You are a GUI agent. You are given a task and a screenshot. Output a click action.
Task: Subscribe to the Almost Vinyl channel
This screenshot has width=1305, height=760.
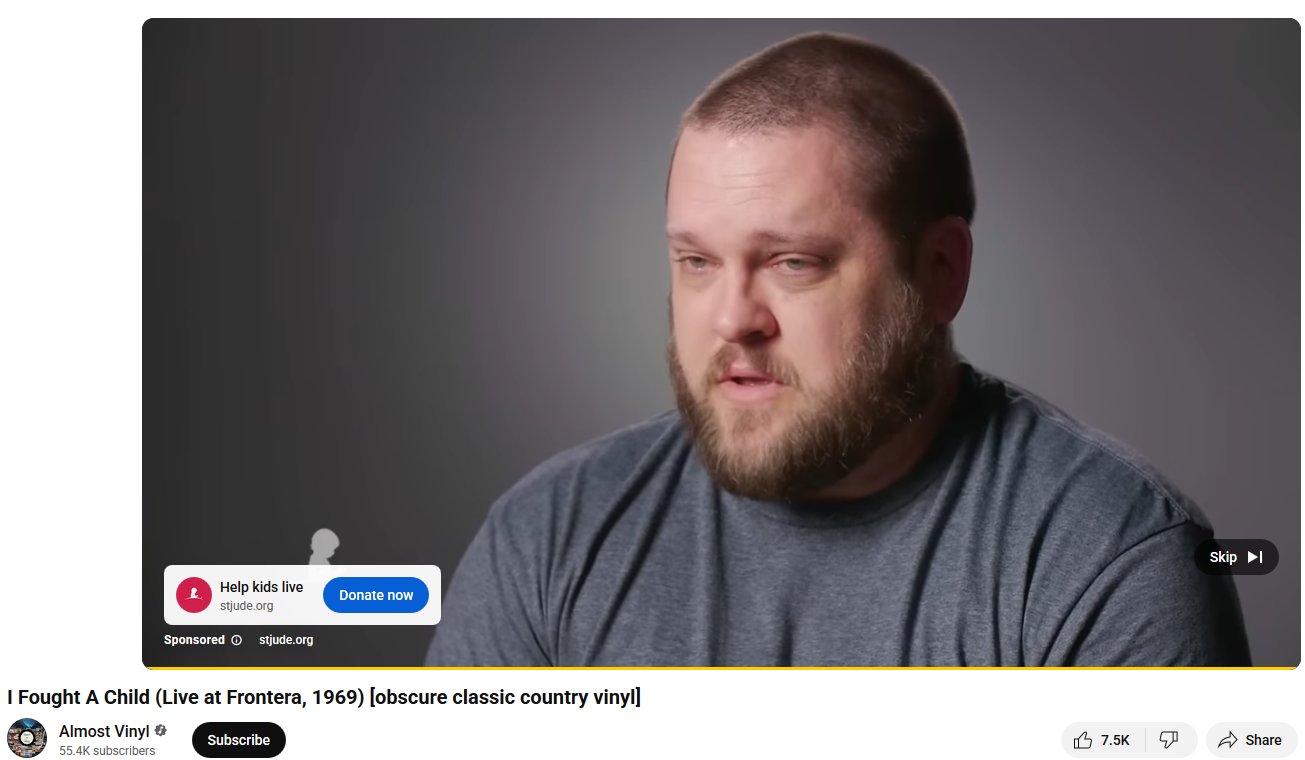pos(239,740)
